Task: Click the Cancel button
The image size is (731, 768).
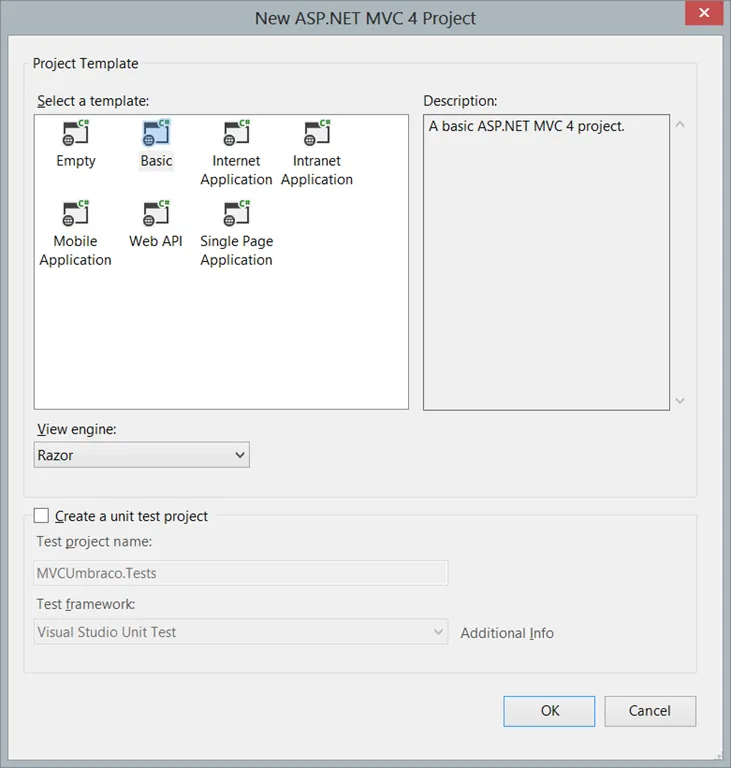Action: click(x=649, y=711)
